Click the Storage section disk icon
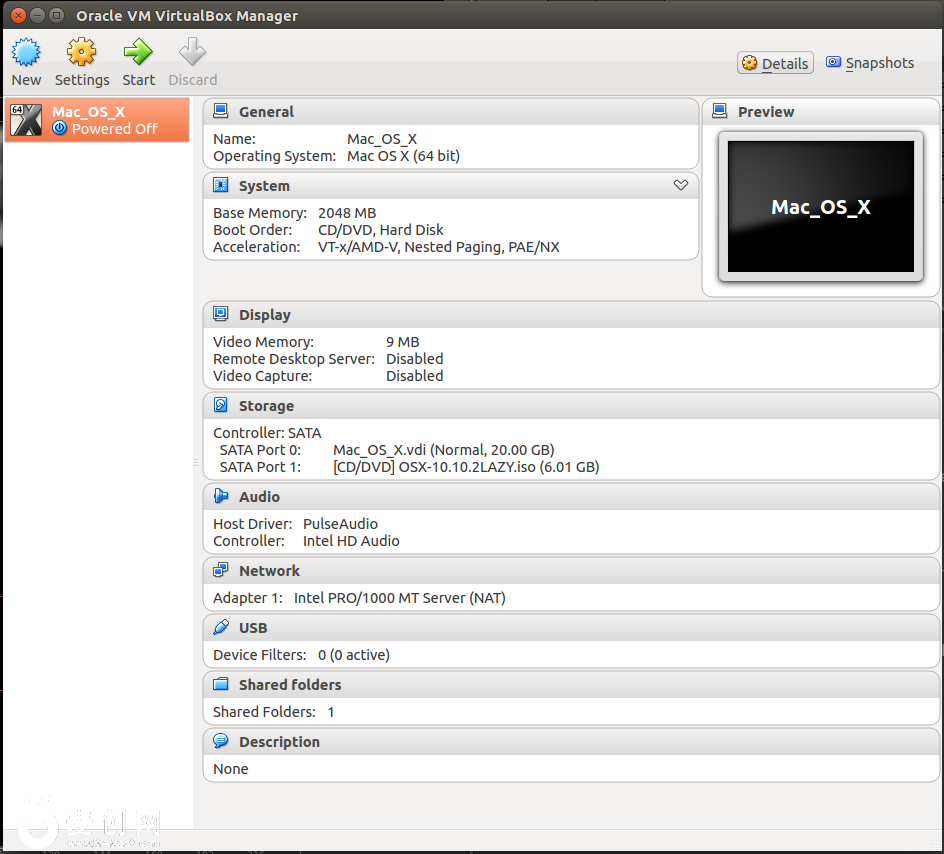This screenshot has width=944, height=854. tap(221, 406)
